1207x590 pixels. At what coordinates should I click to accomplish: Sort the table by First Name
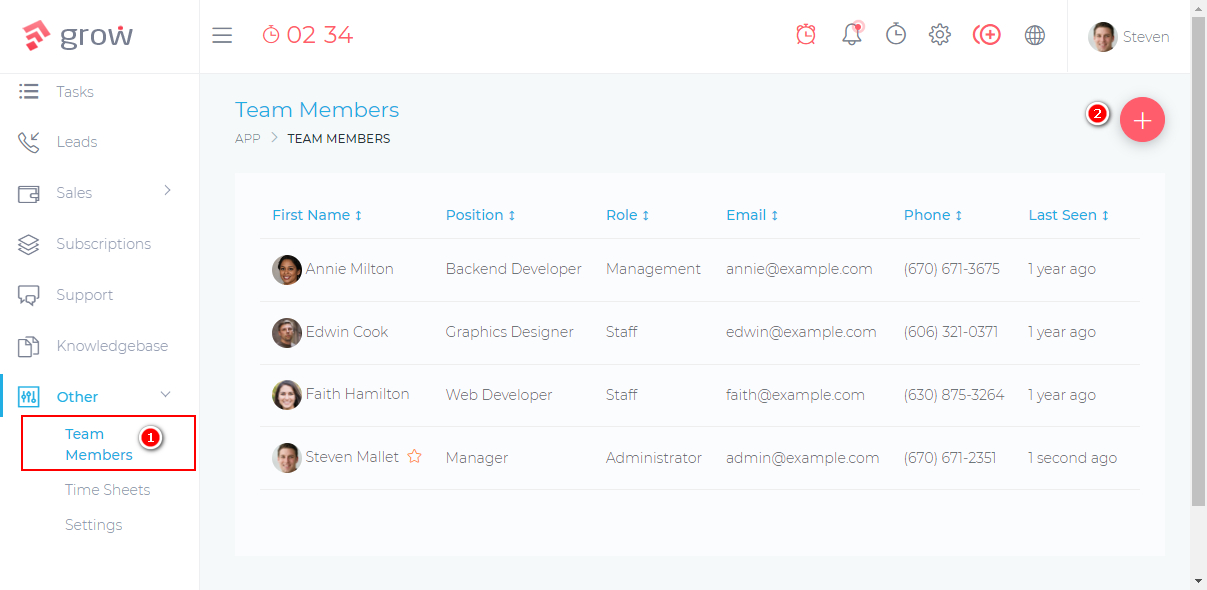[x=317, y=215]
